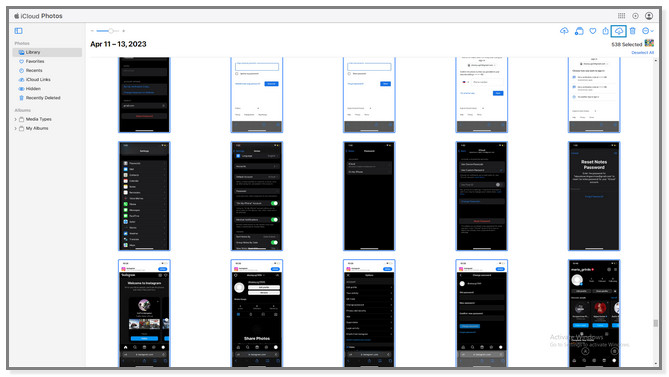Click the 'Apr 11 – 13, 2023' date heading
Viewport: 669px width, 377px height.
tap(118, 44)
